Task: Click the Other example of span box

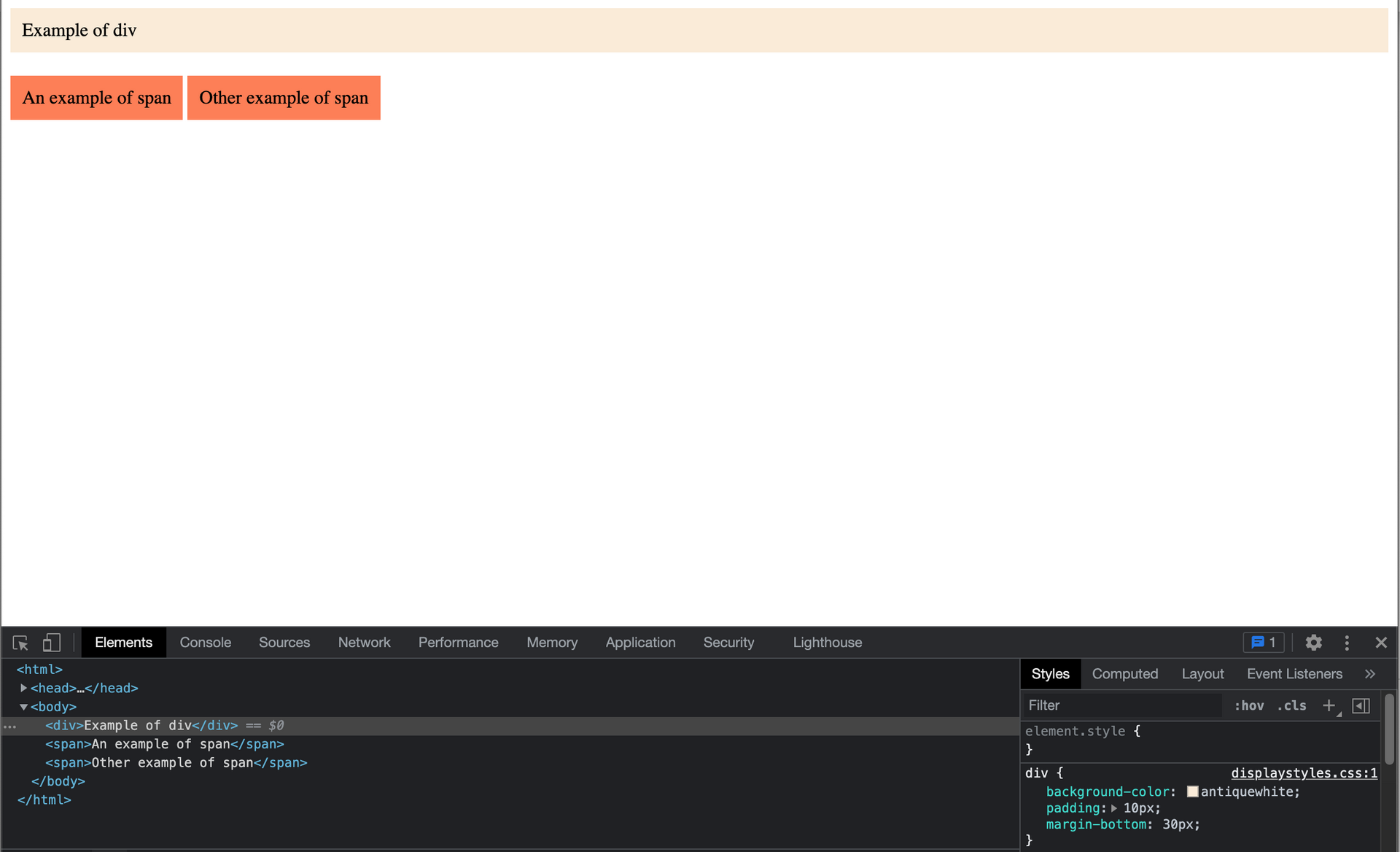Action: [284, 98]
